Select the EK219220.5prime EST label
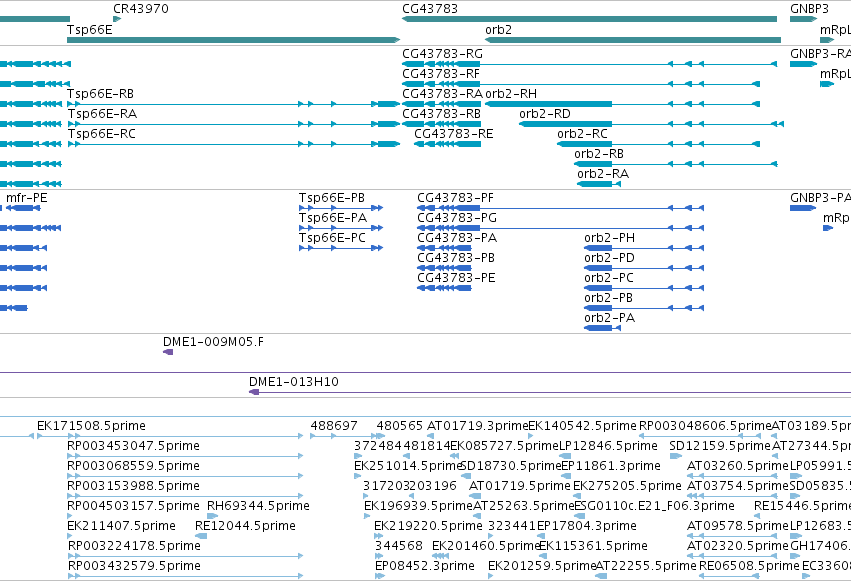 (x=428, y=527)
